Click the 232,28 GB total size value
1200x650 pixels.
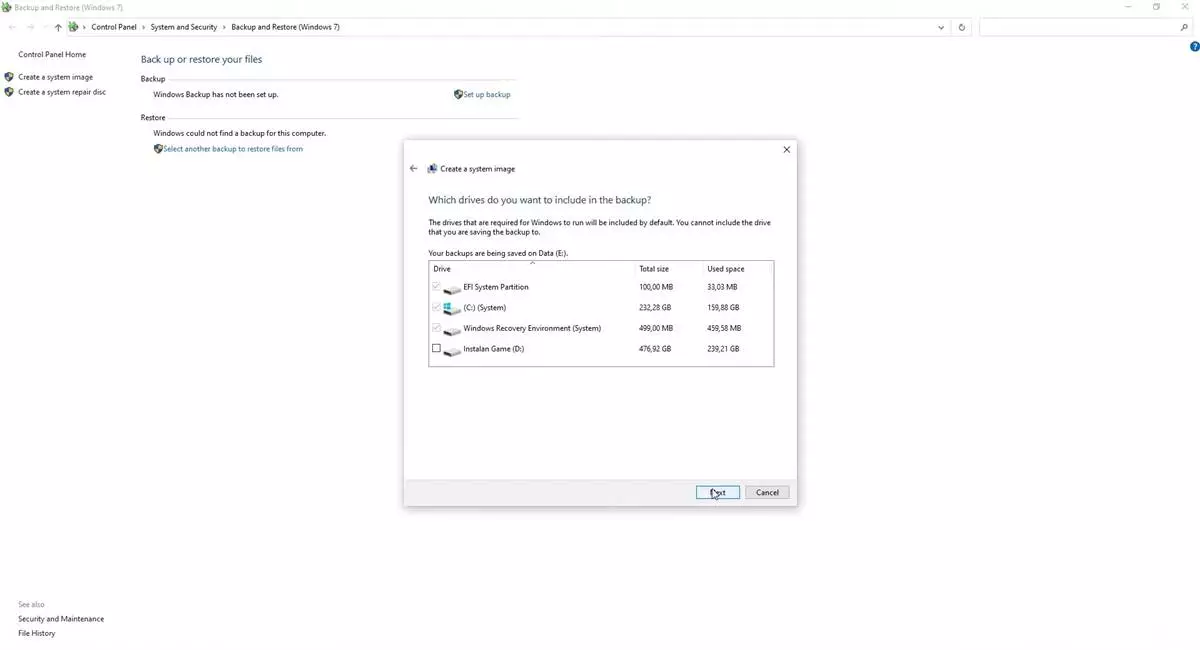pyautogui.click(x=655, y=308)
